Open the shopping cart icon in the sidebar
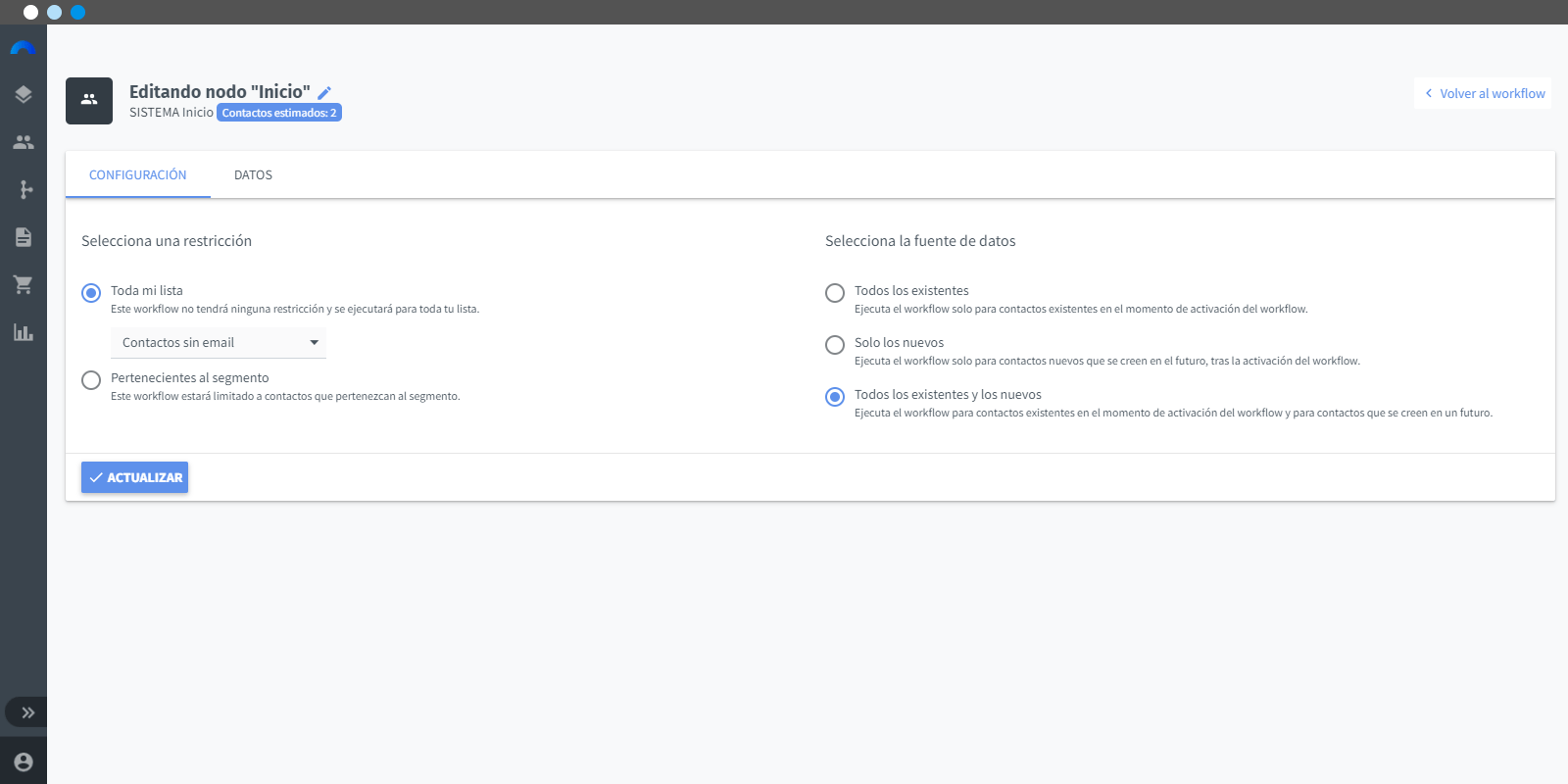1568x784 pixels. pyautogui.click(x=24, y=285)
